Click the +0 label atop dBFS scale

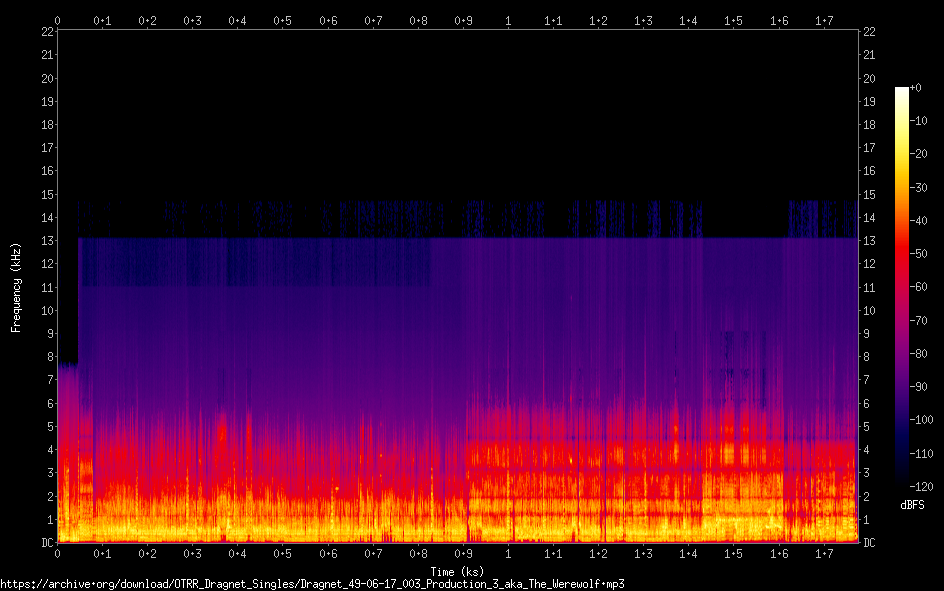pos(917,88)
